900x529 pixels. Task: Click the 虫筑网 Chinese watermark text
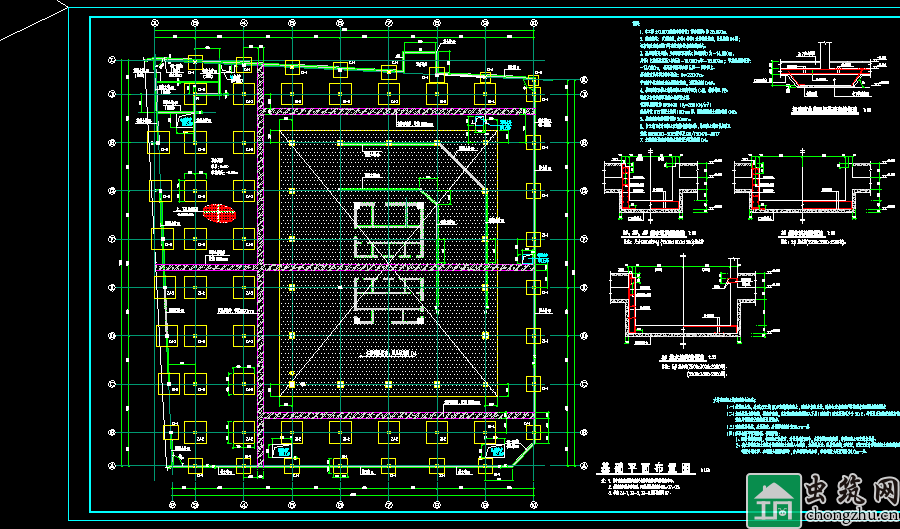848,492
